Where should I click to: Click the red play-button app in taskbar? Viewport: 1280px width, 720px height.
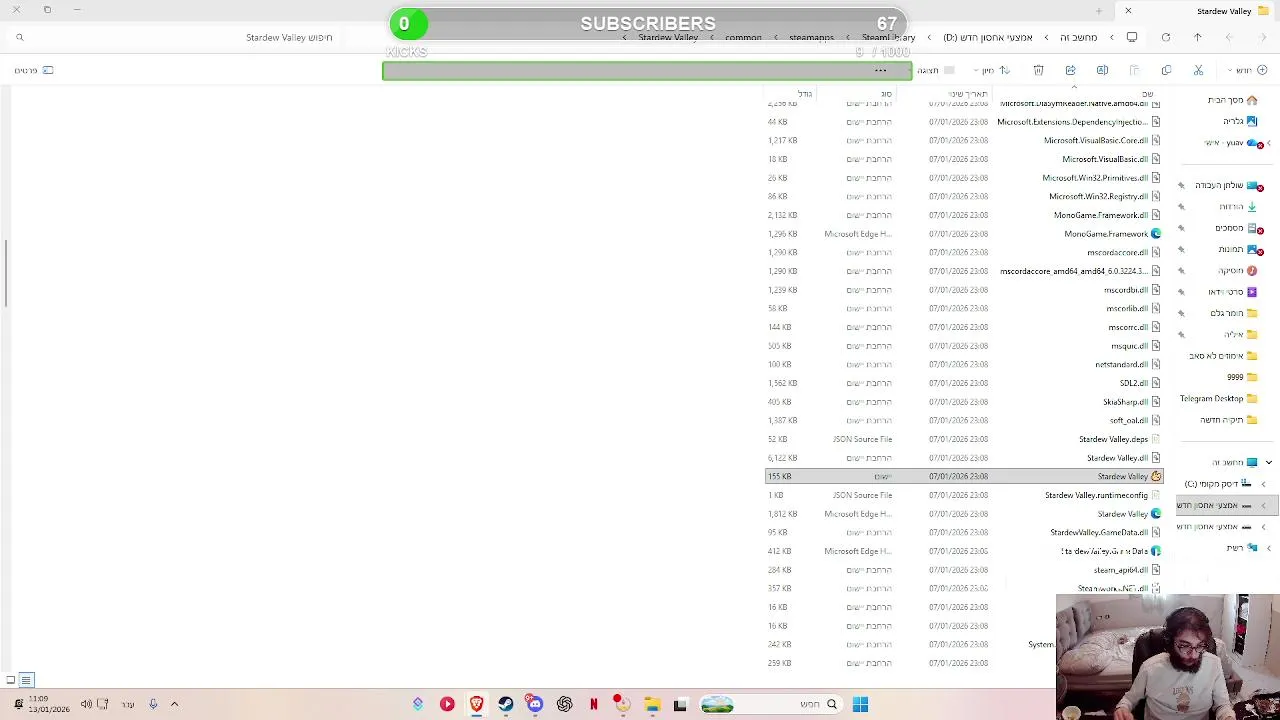(x=447, y=705)
